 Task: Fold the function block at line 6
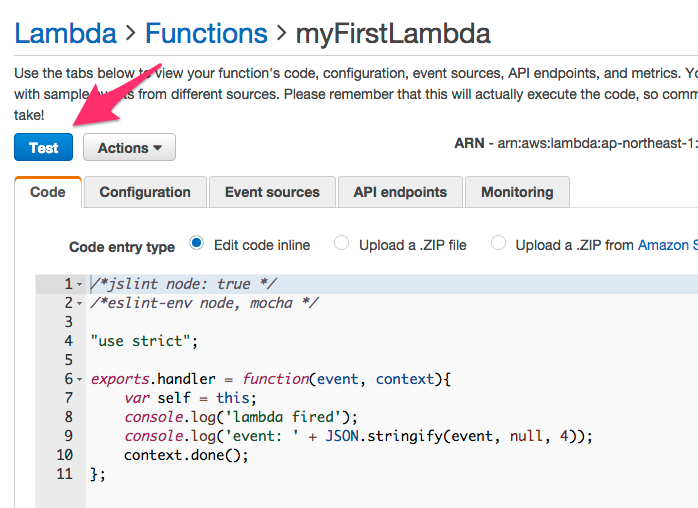coord(80,380)
